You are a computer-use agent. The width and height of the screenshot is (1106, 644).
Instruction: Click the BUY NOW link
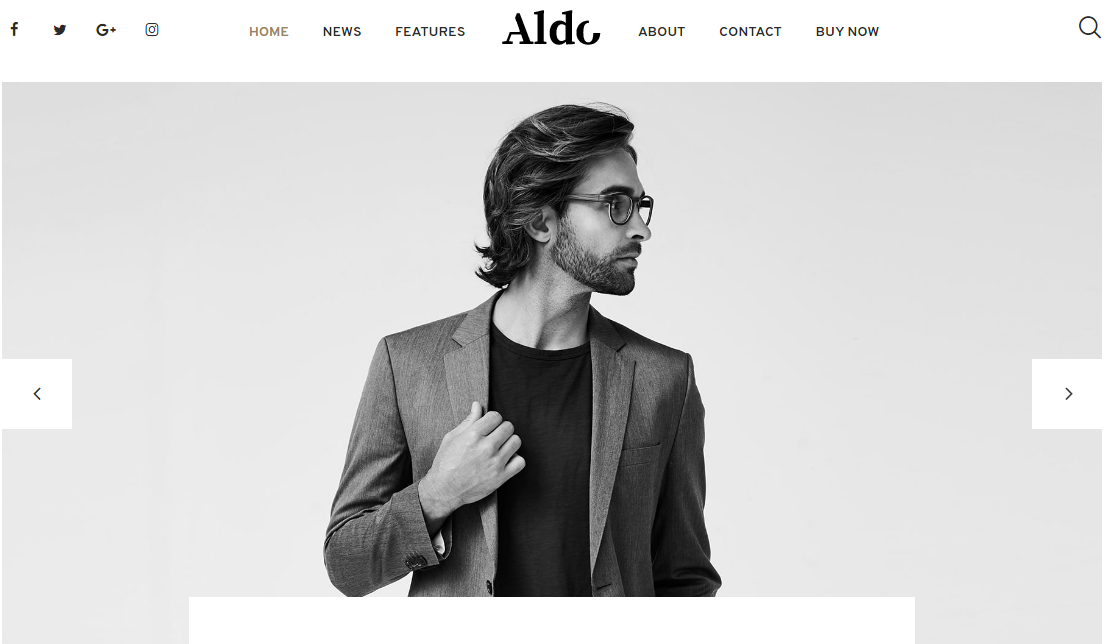pos(847,32)
